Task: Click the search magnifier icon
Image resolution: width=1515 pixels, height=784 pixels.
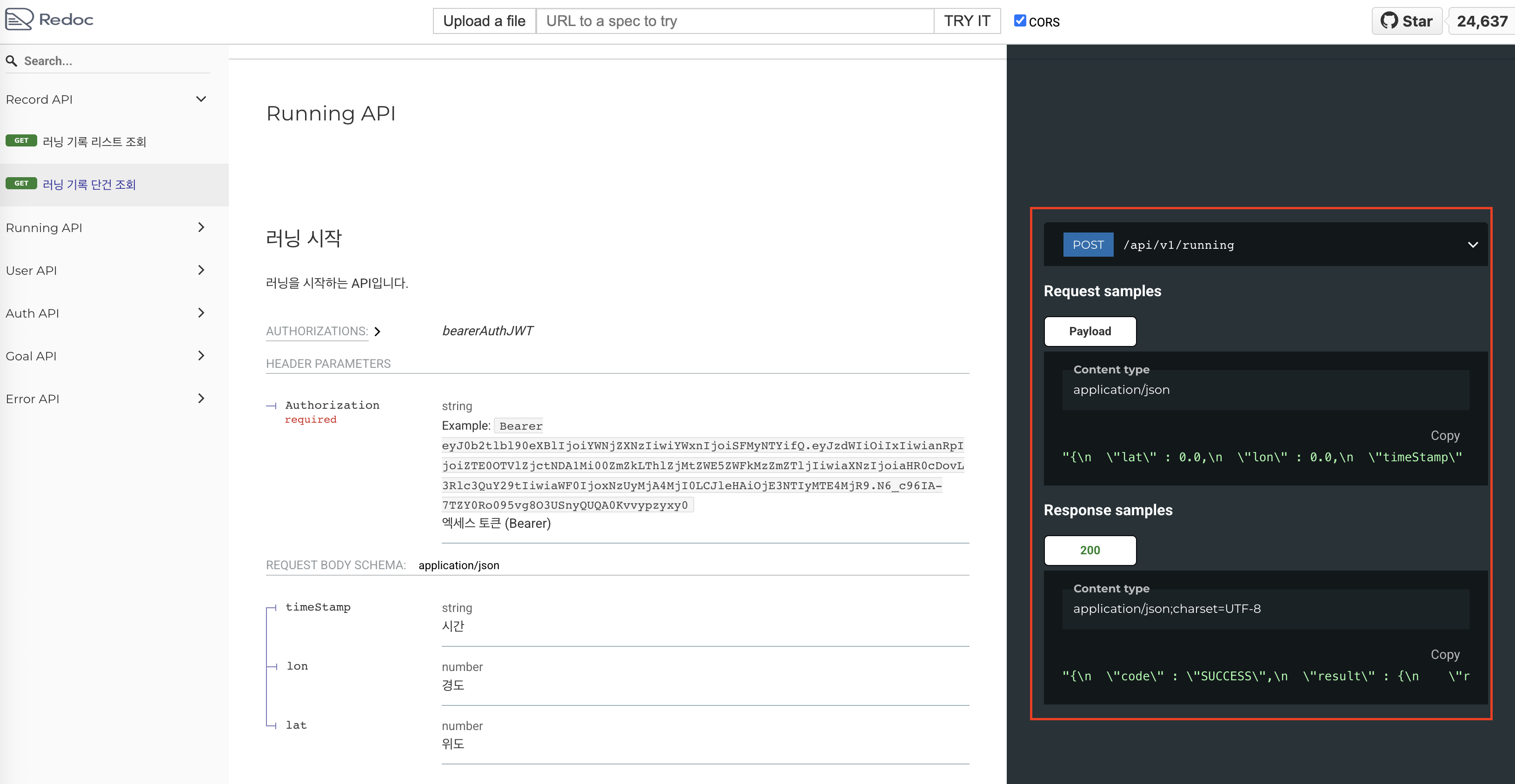Action: point(11,60)
